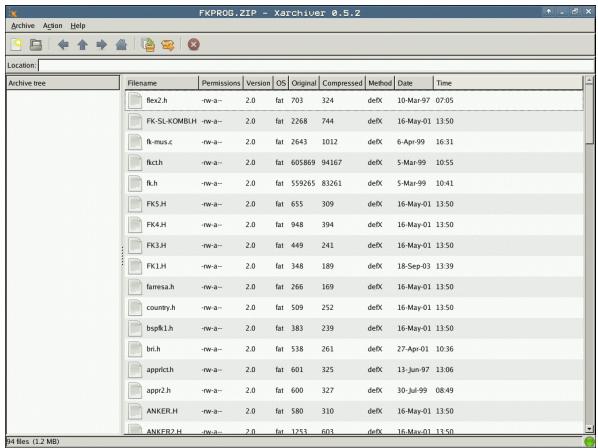Sort by the Method column header
This screenshot has height=448, width=598.
tap(380, 83)
